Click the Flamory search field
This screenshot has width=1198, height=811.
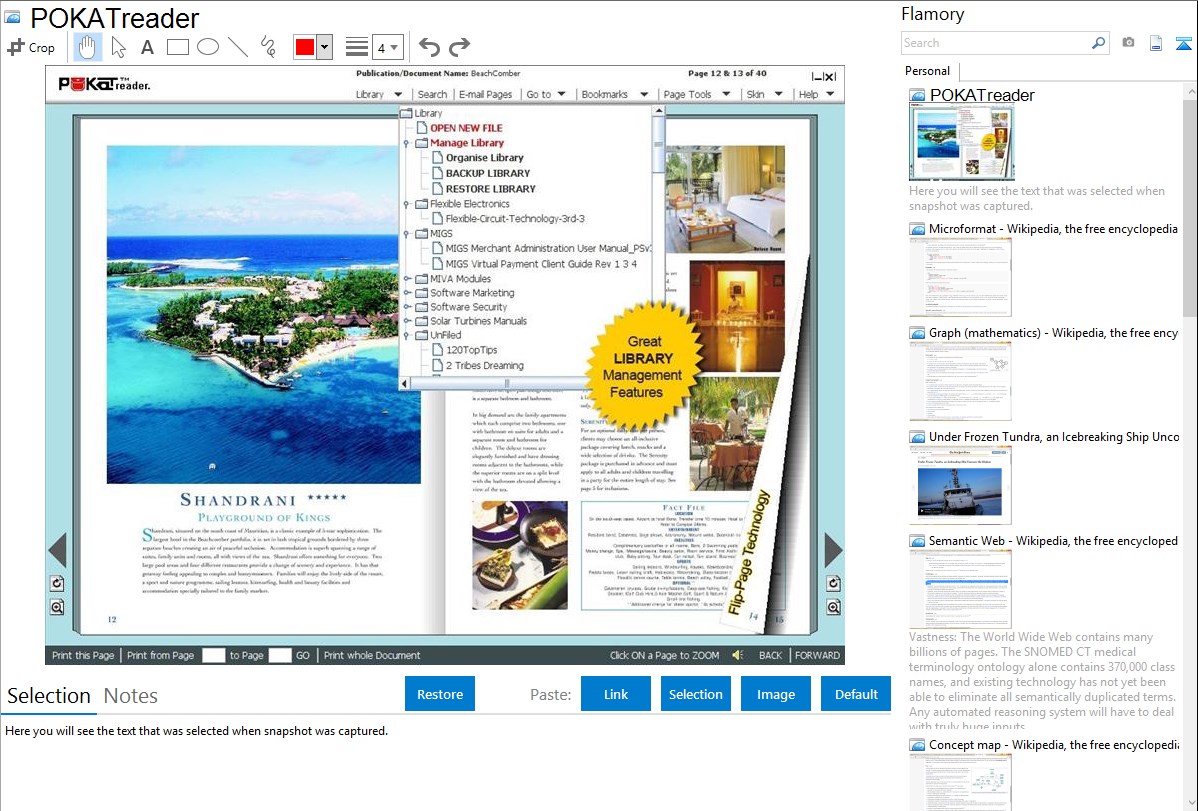(x=996, y=43)
